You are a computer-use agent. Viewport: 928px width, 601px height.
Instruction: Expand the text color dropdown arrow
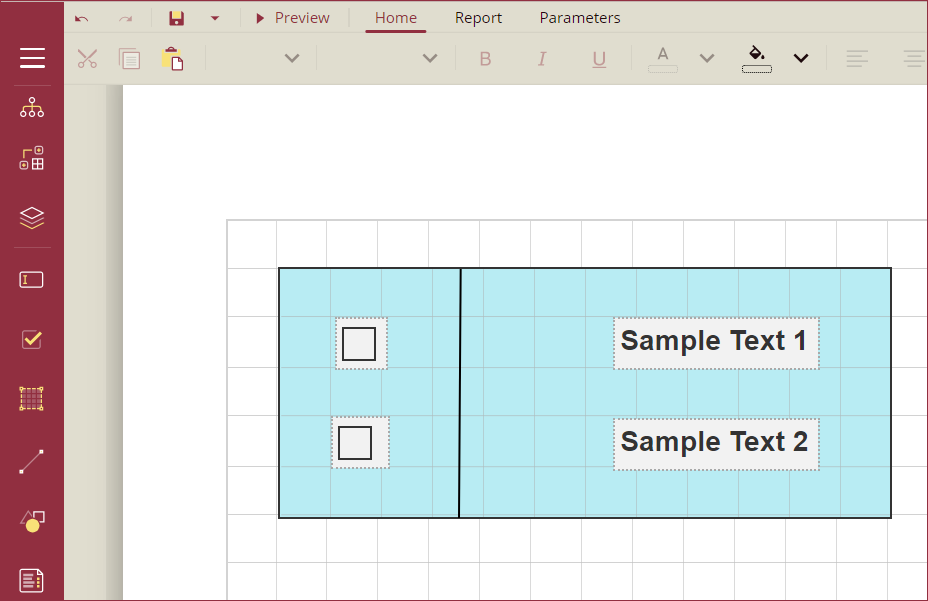[707, 58]
